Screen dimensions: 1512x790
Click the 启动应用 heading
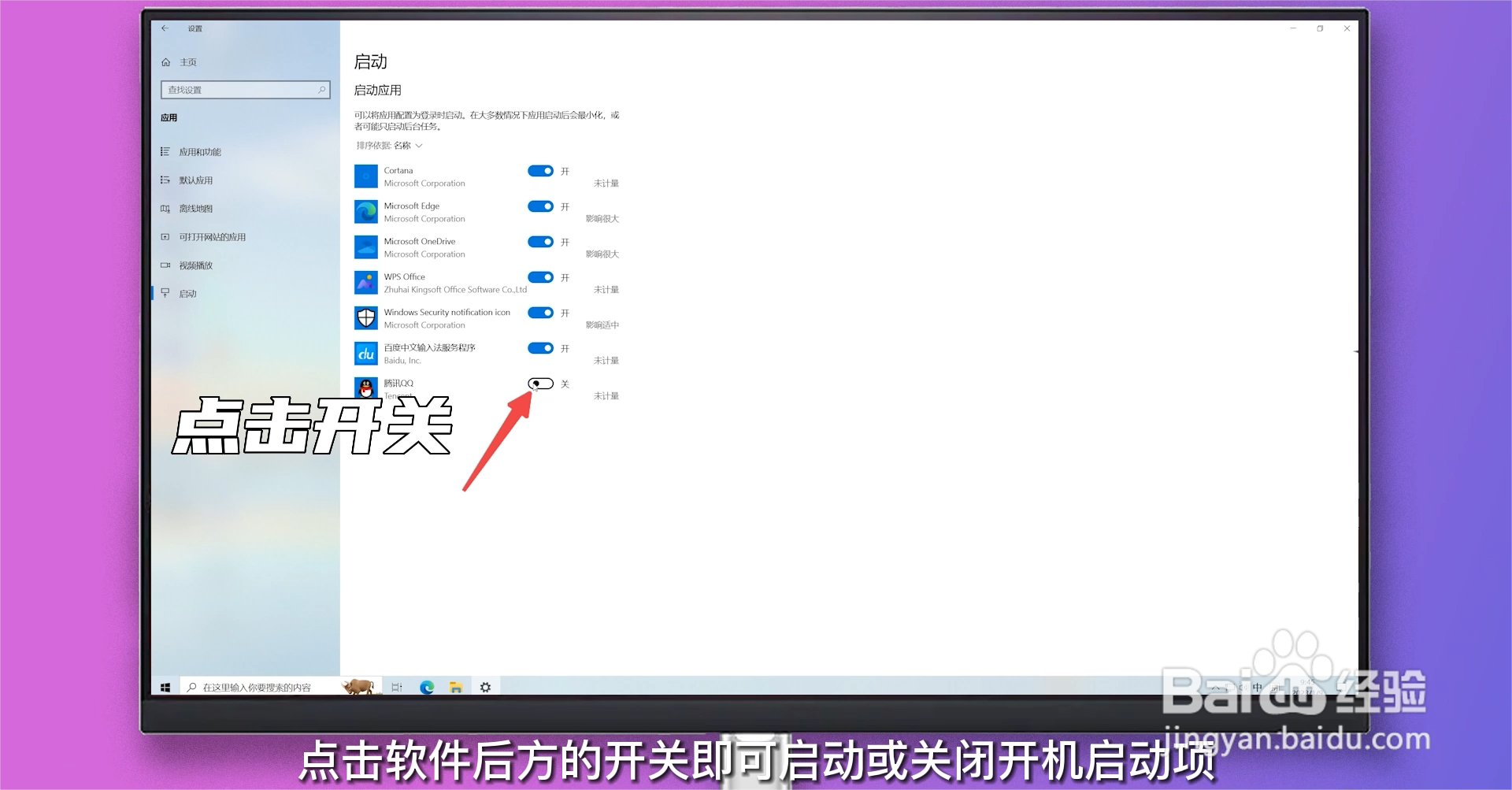click(378, 91)
